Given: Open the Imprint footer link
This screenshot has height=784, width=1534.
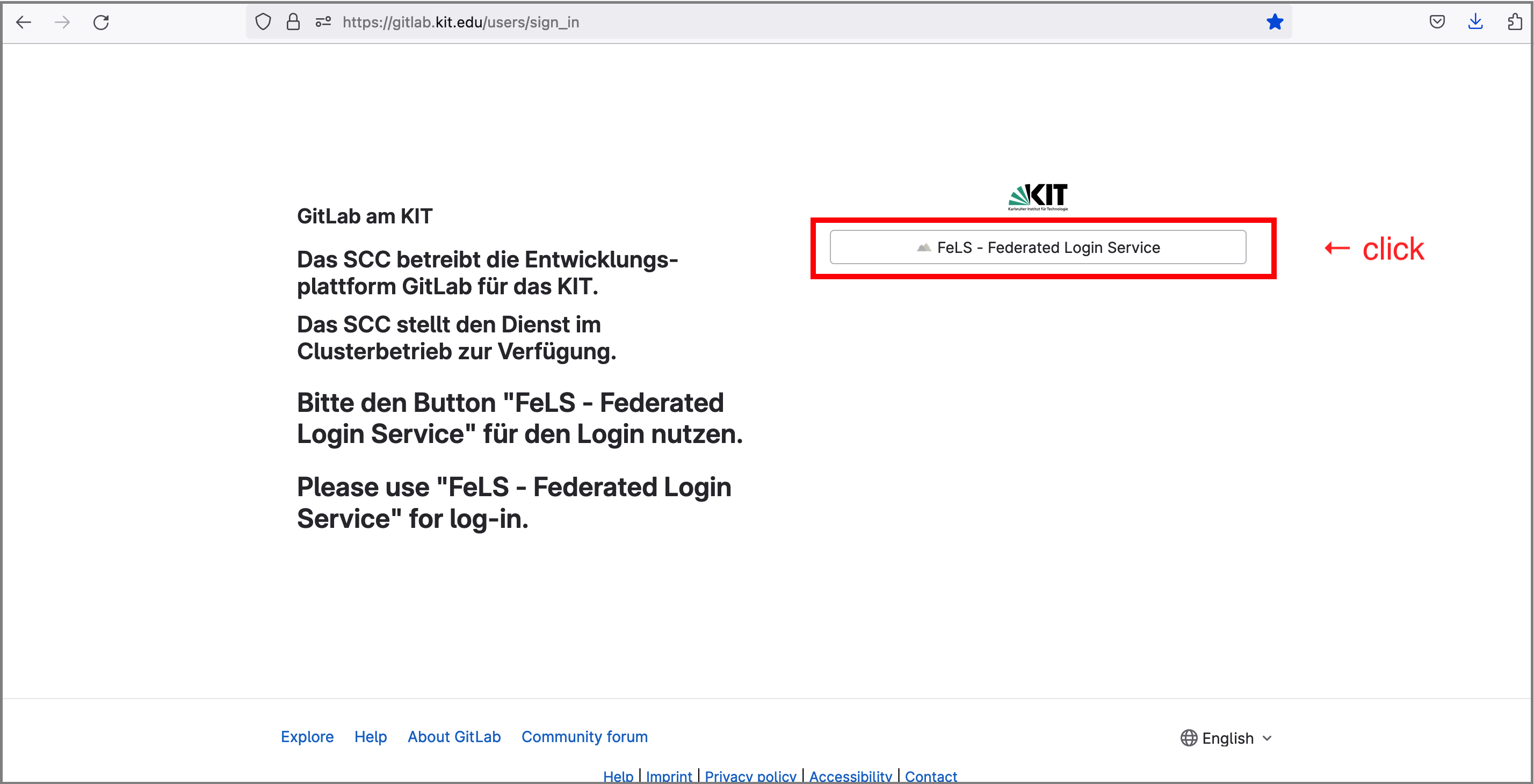Looking at the screenshot, I should point(669,775).
